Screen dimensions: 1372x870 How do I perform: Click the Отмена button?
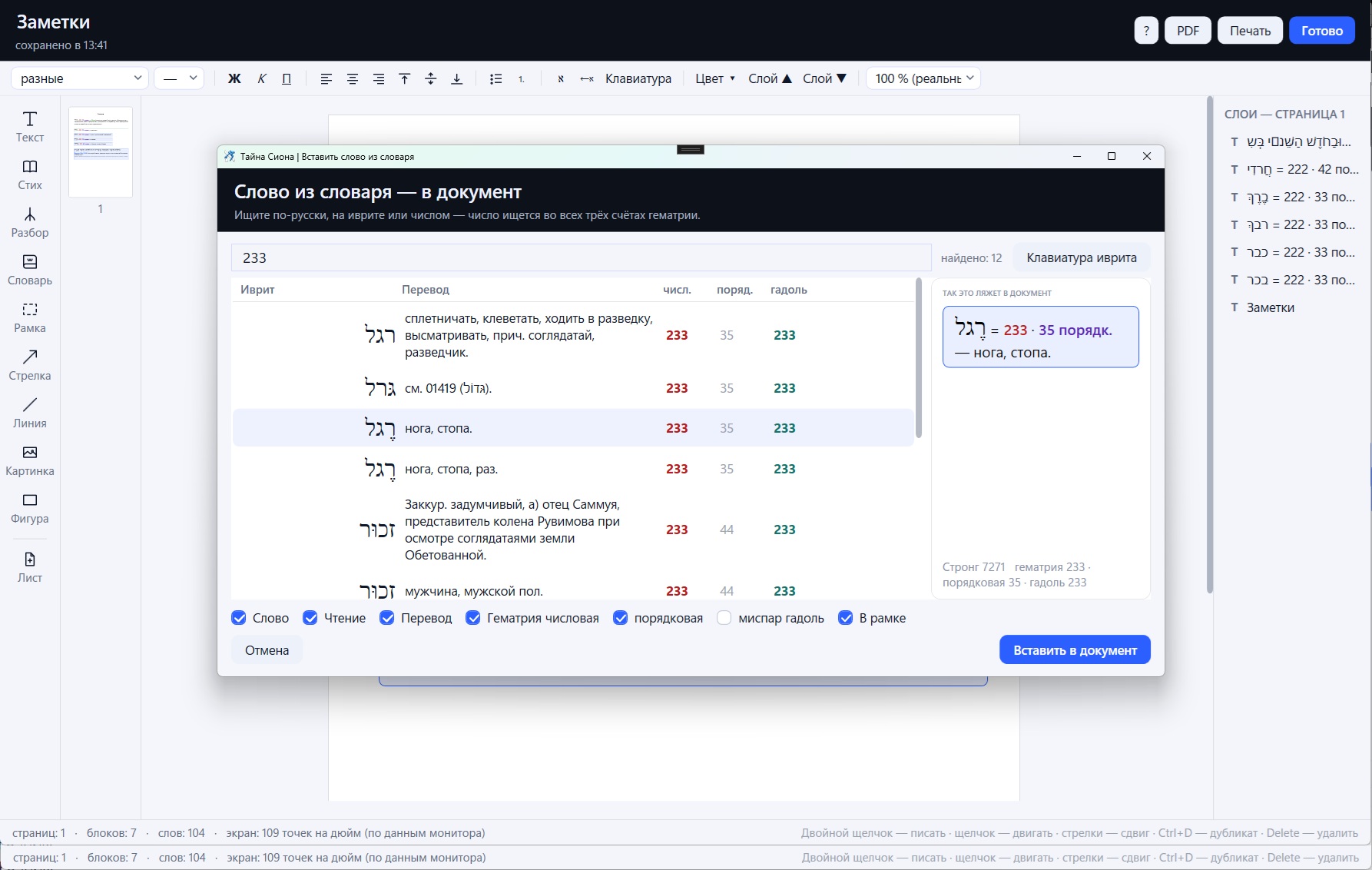click(267, 650)
